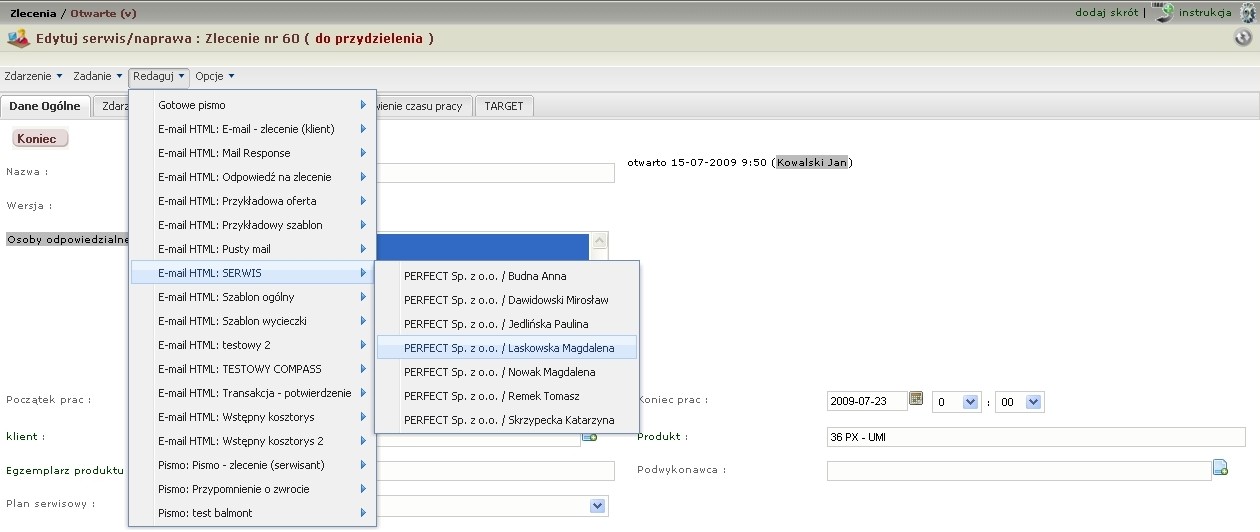Choose recipient Skrzypecka Katarzyna
The image size is (1260, 532).
pyautogui.click(x=507, y=420)
